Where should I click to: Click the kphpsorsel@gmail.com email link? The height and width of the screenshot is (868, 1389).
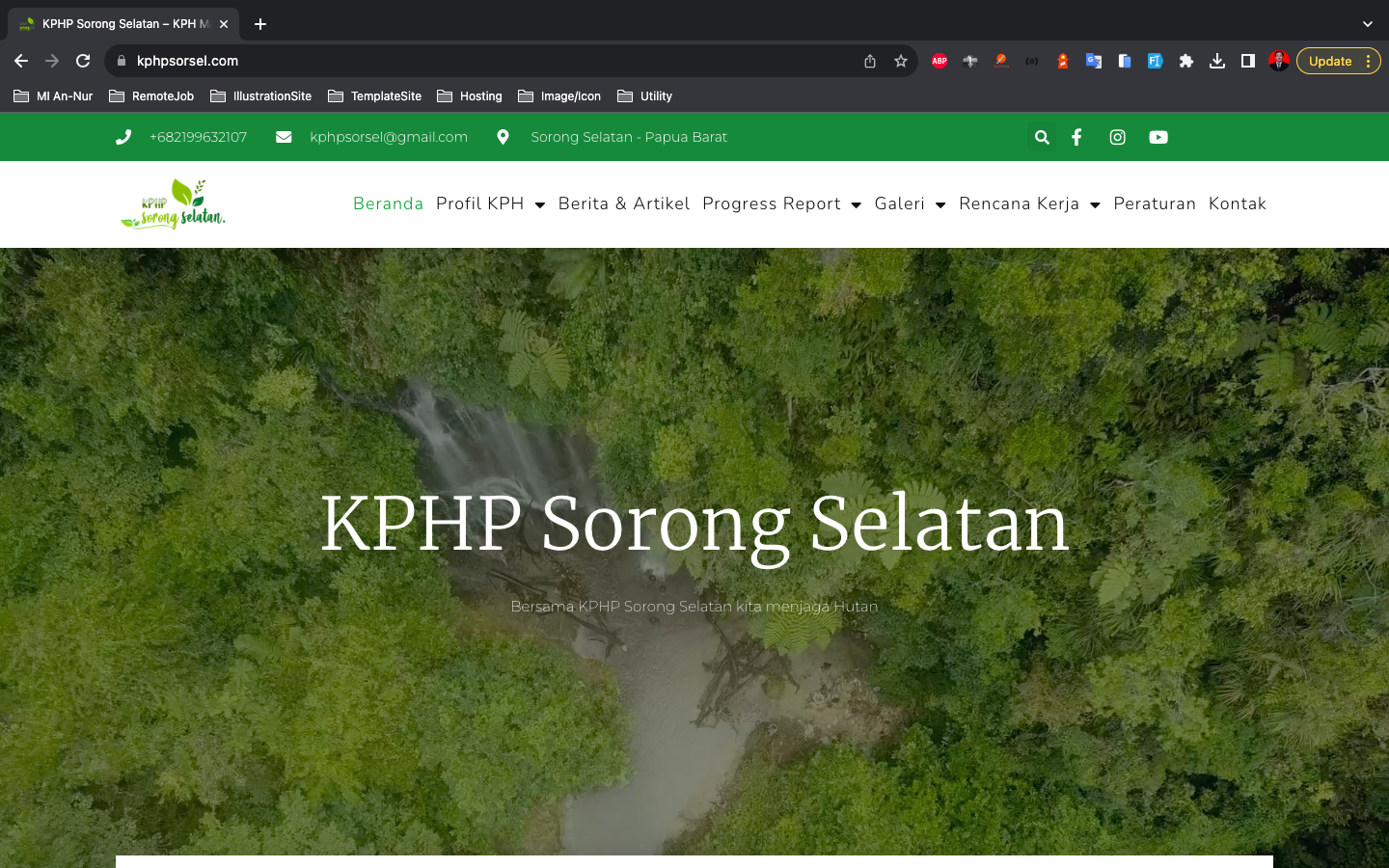(x=388, y=137)
